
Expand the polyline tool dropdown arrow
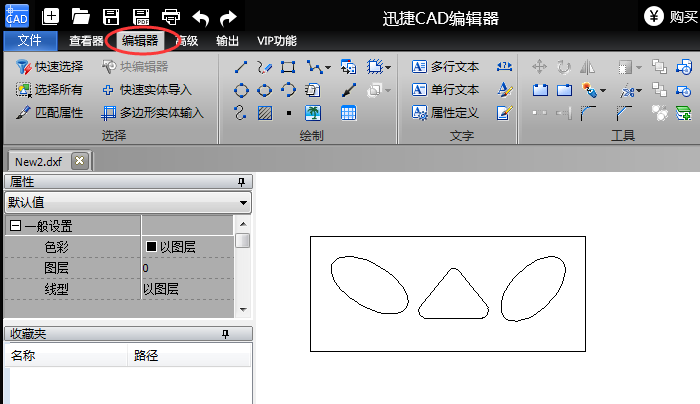(x=326, y=67)
